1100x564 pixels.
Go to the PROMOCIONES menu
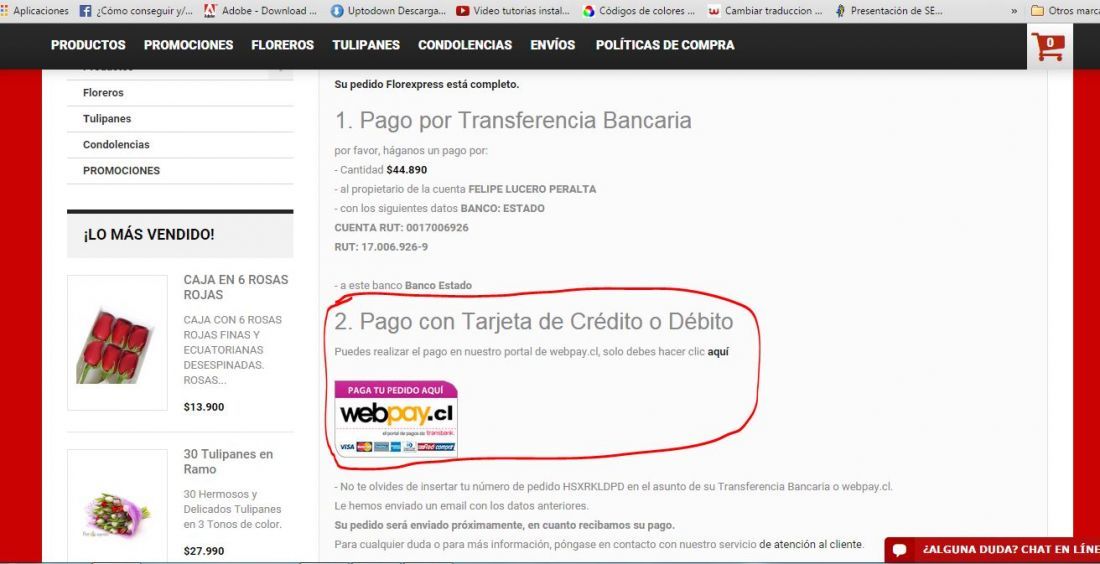[188, 45]
